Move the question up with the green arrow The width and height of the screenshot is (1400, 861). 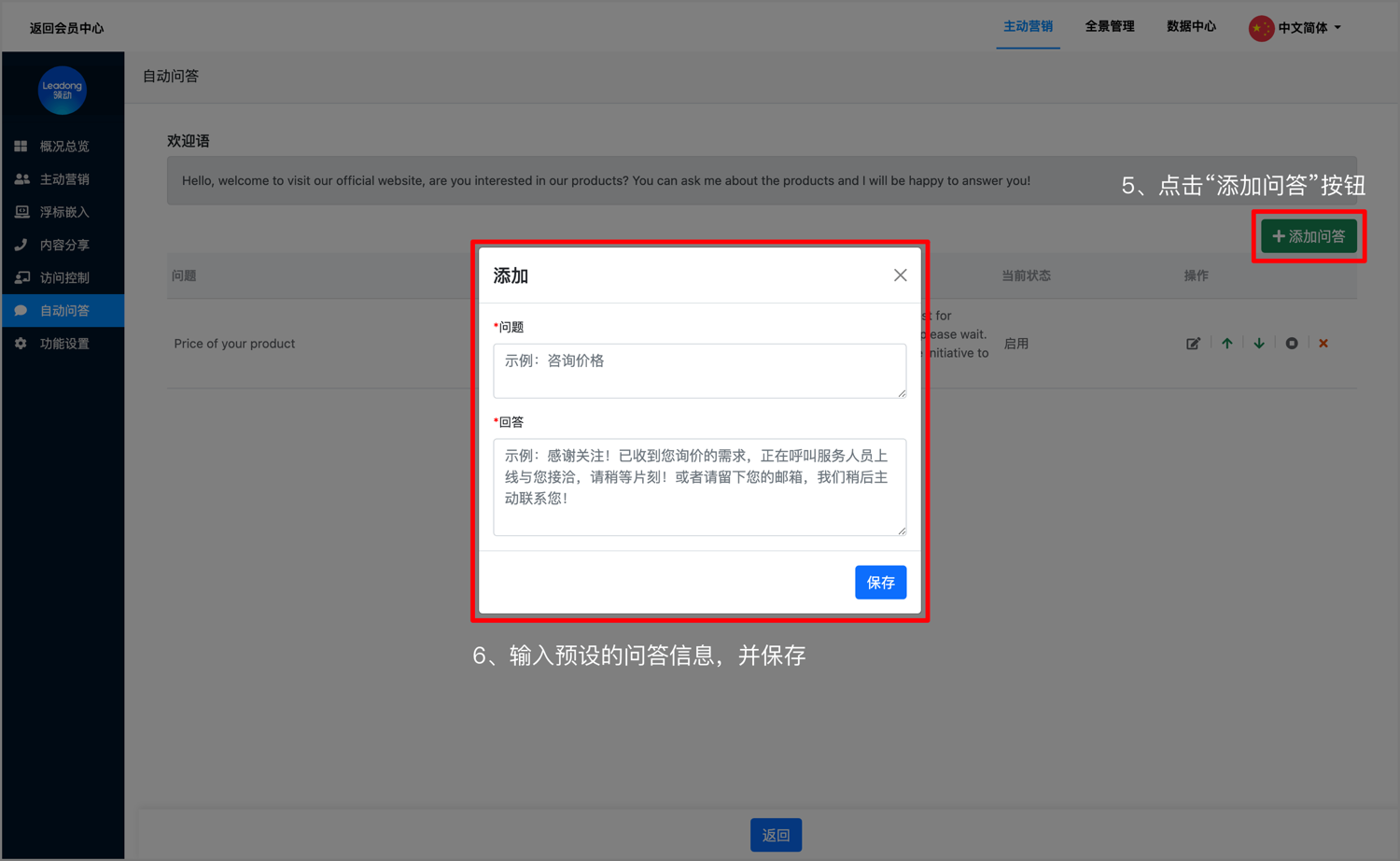1226,343
